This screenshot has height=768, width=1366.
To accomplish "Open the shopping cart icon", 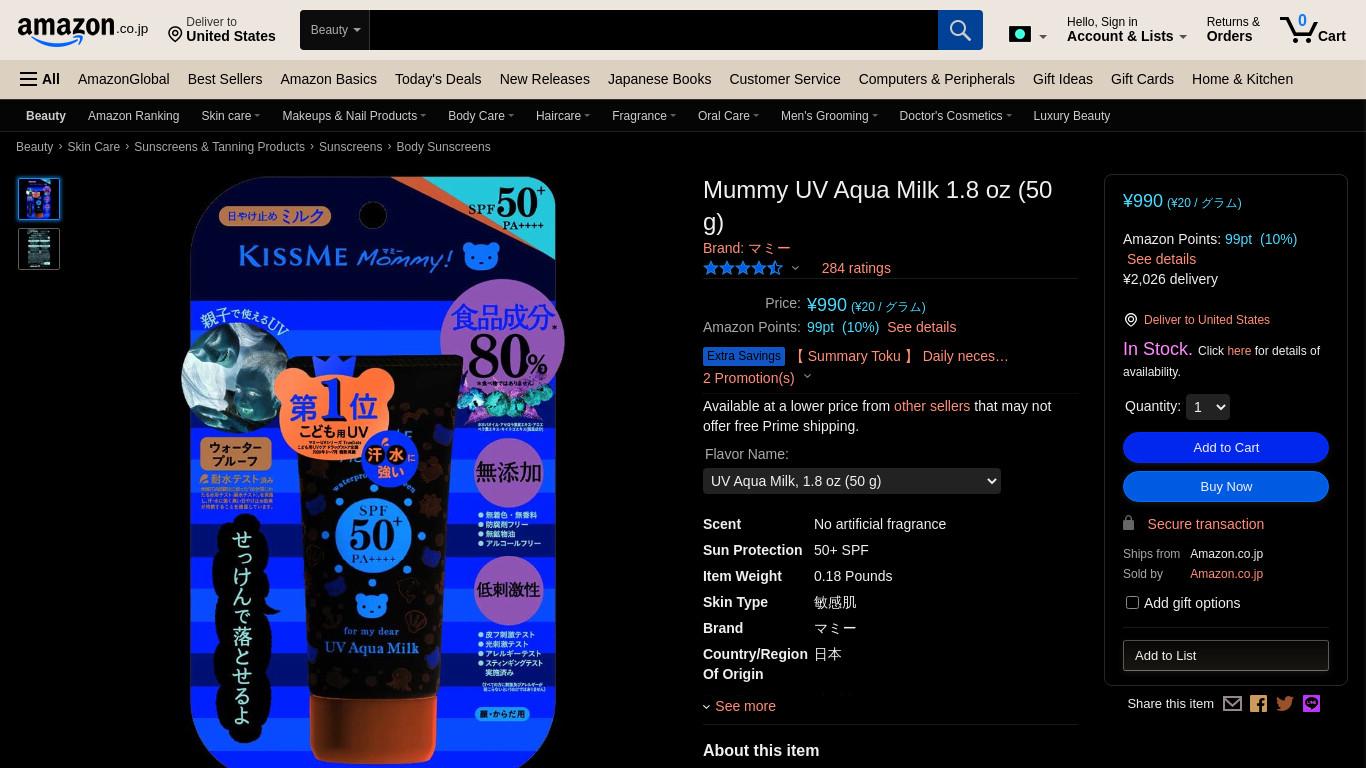I will coord(1312,29).
